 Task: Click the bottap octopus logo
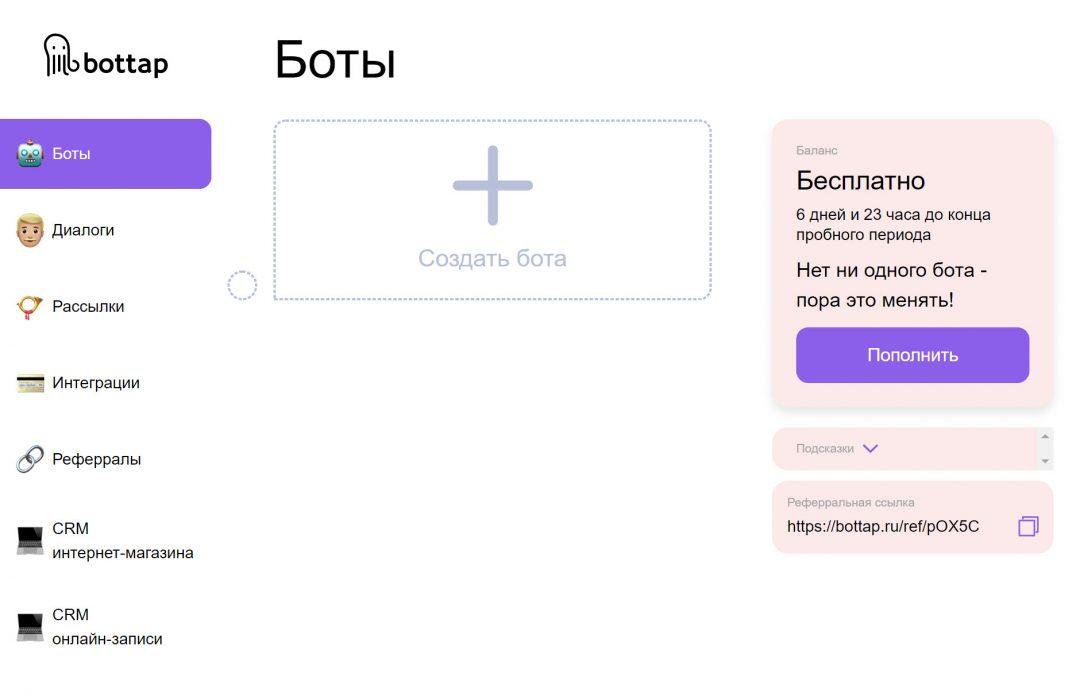coord(60,55)
